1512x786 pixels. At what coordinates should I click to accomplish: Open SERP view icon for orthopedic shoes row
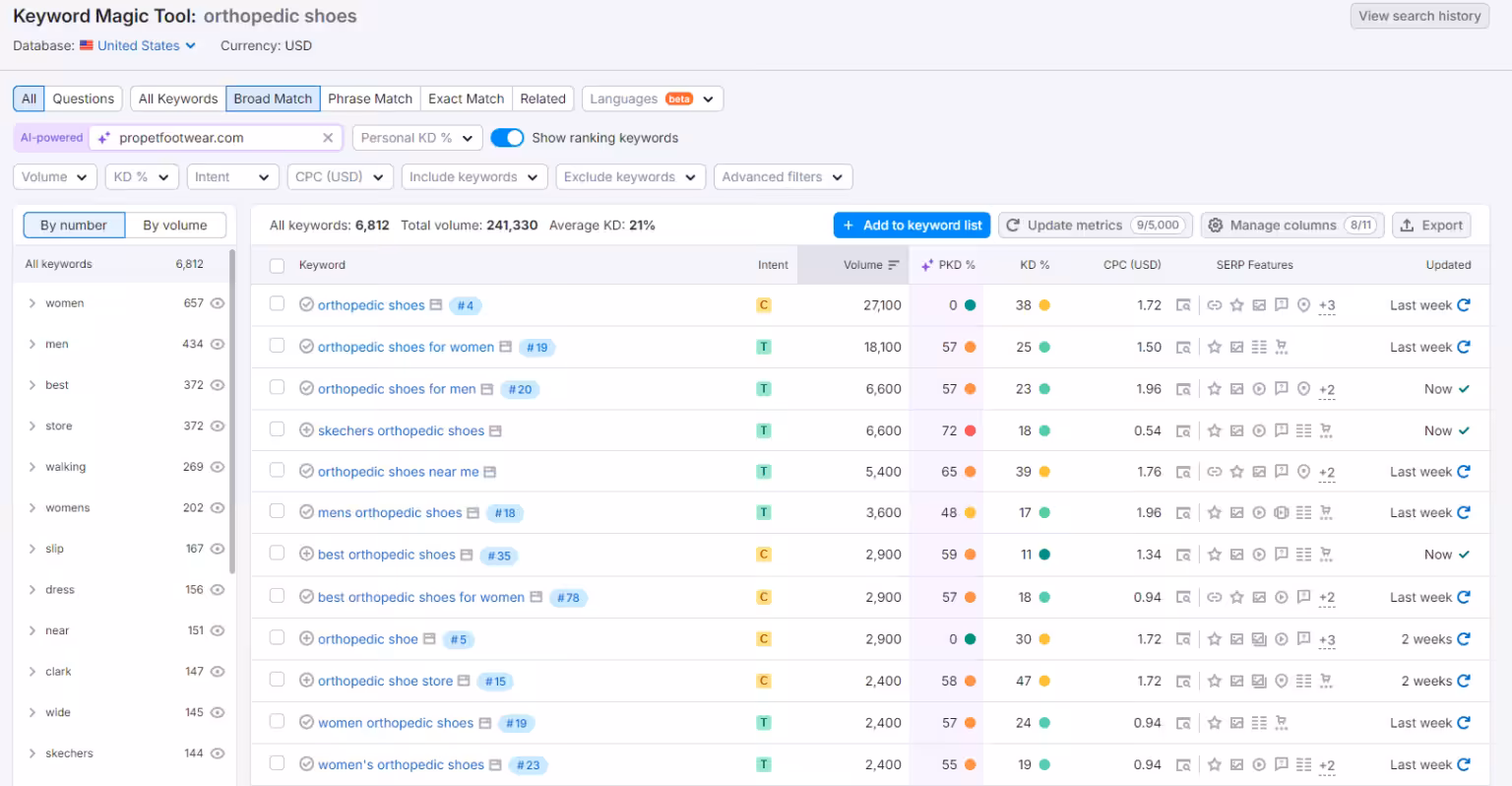click(x=1183, y=305)
